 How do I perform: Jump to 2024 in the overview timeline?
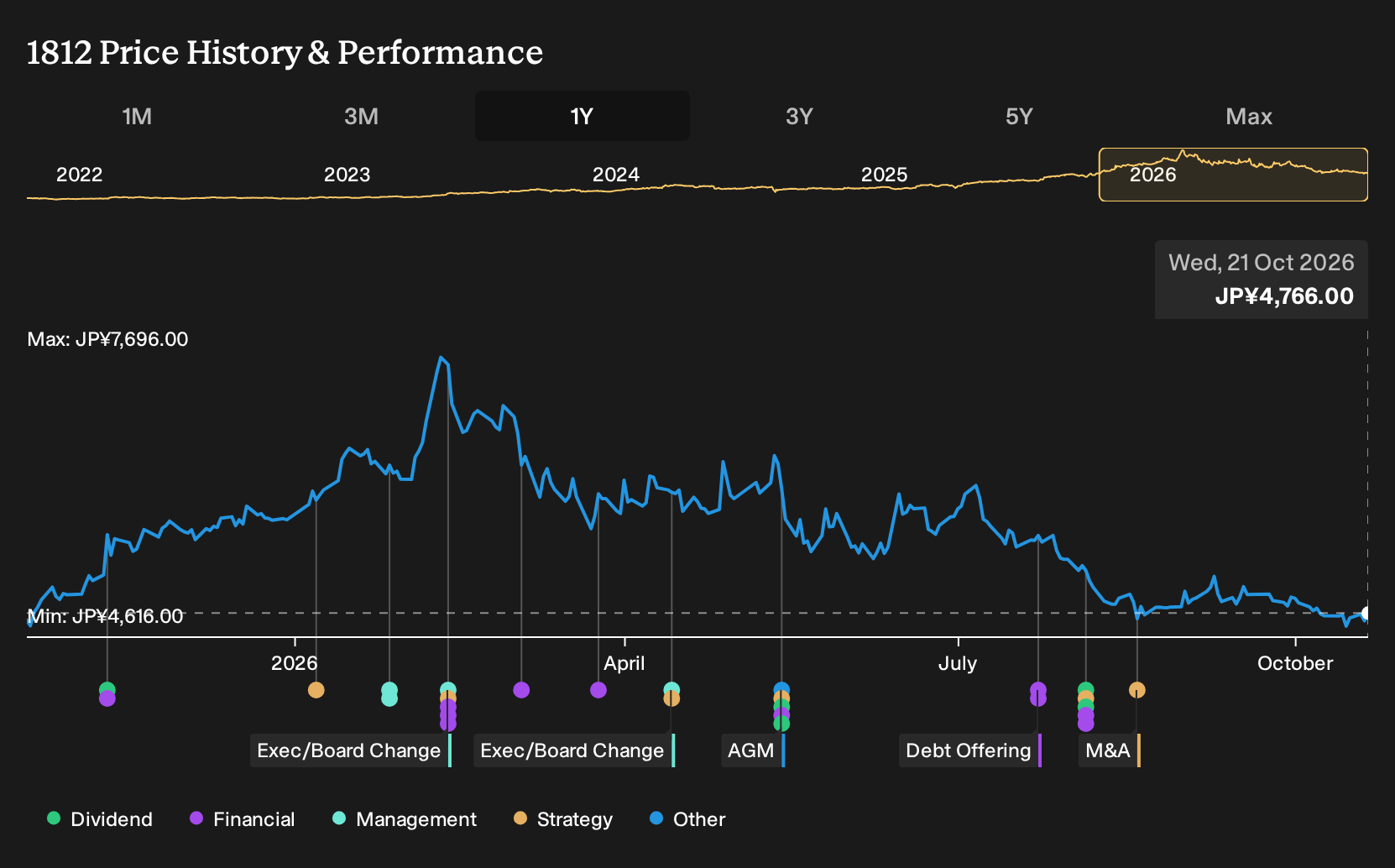616,175
